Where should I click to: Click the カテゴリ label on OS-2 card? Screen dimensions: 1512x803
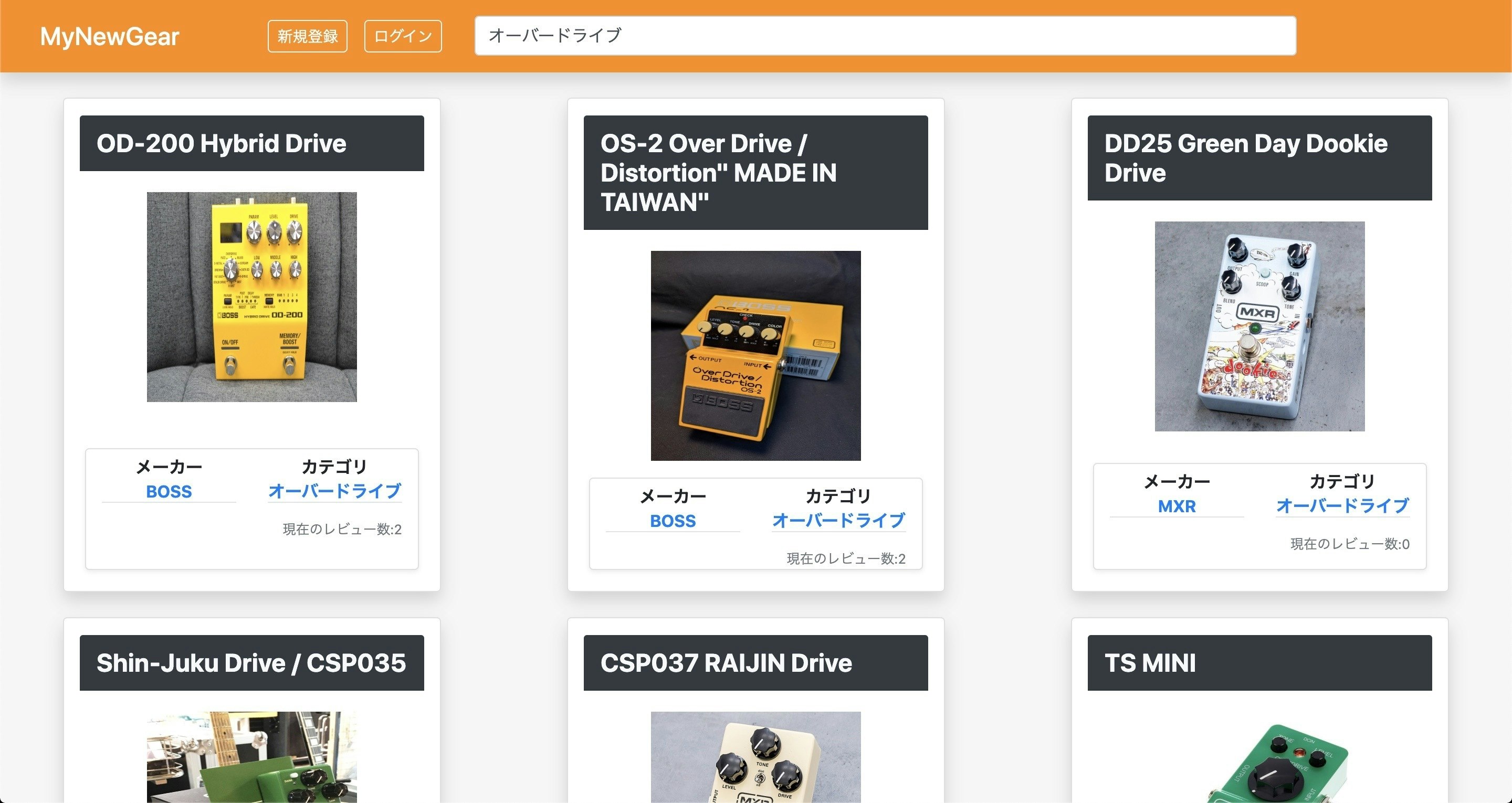(x=839, y=496)
